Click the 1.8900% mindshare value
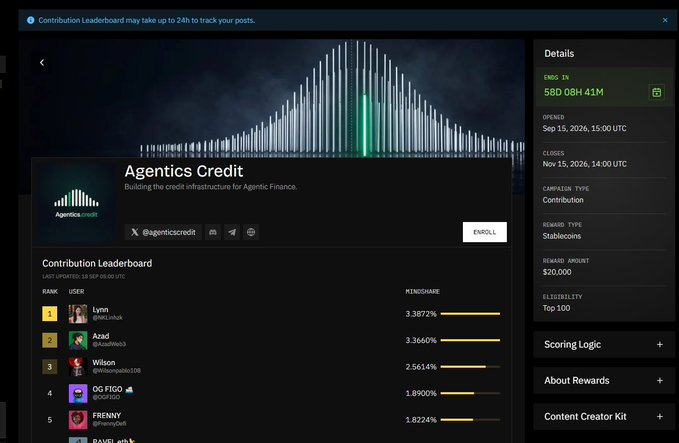The height and width of the screenshot is (443, 679). point(421,393)
